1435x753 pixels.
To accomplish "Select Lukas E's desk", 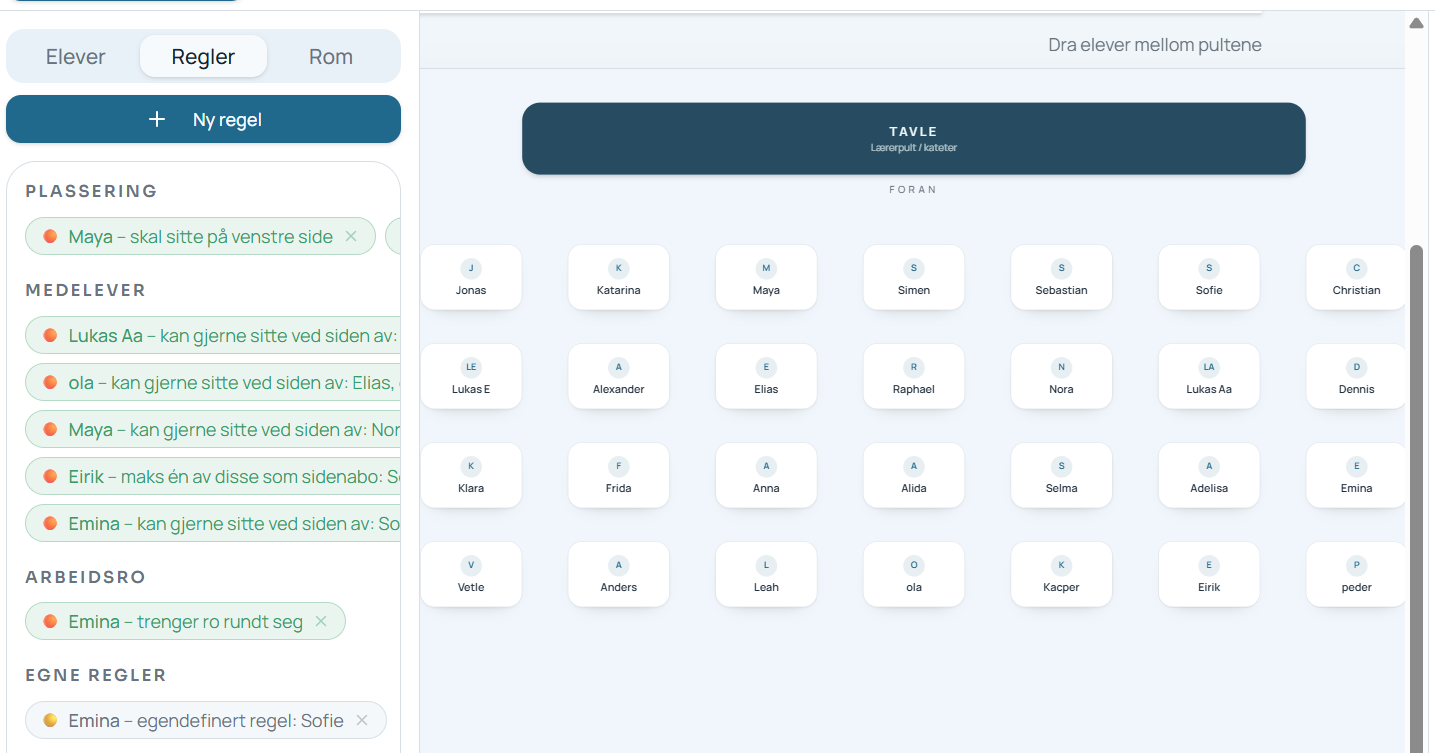I will click(x=471, y=377).
